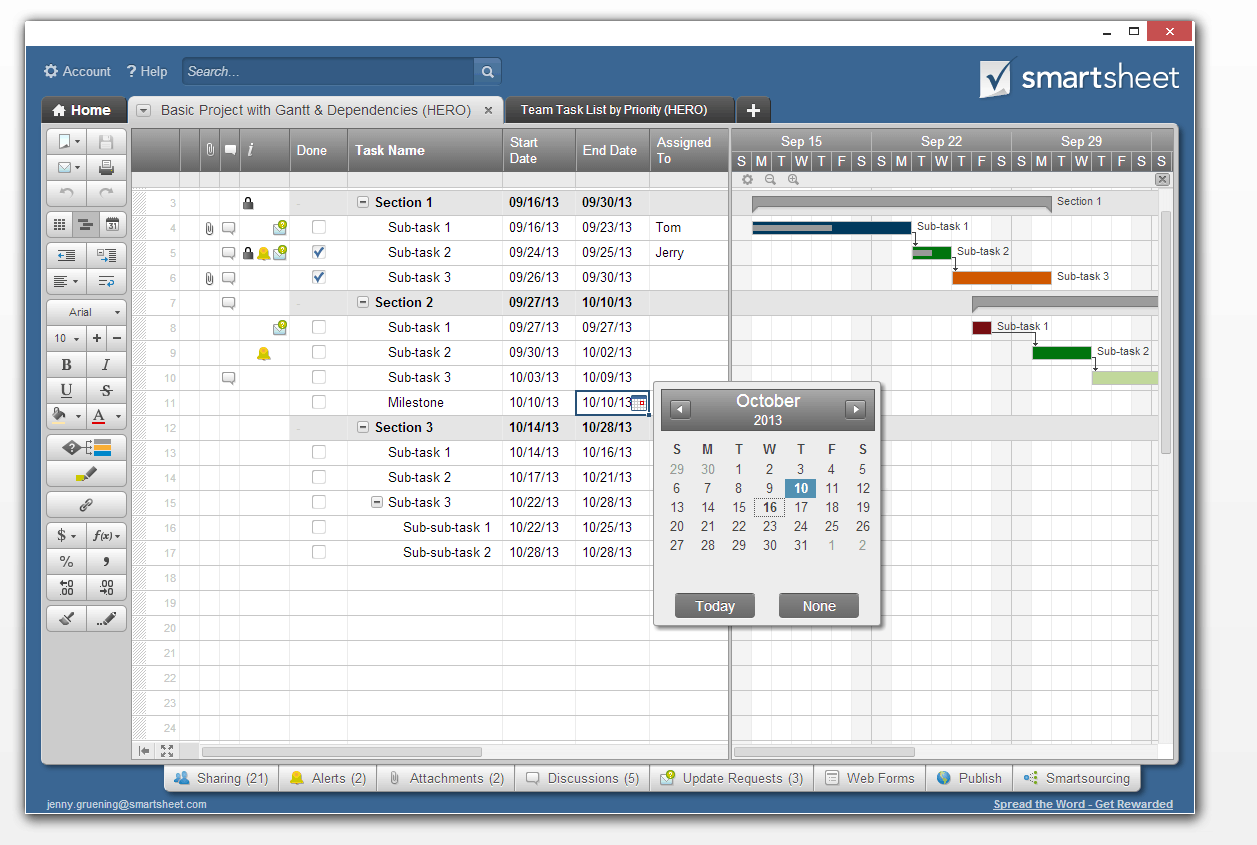Screen dimensions: 1257x845
Task: Open the Arial font dropdown
Action: [x=86, y=311]
